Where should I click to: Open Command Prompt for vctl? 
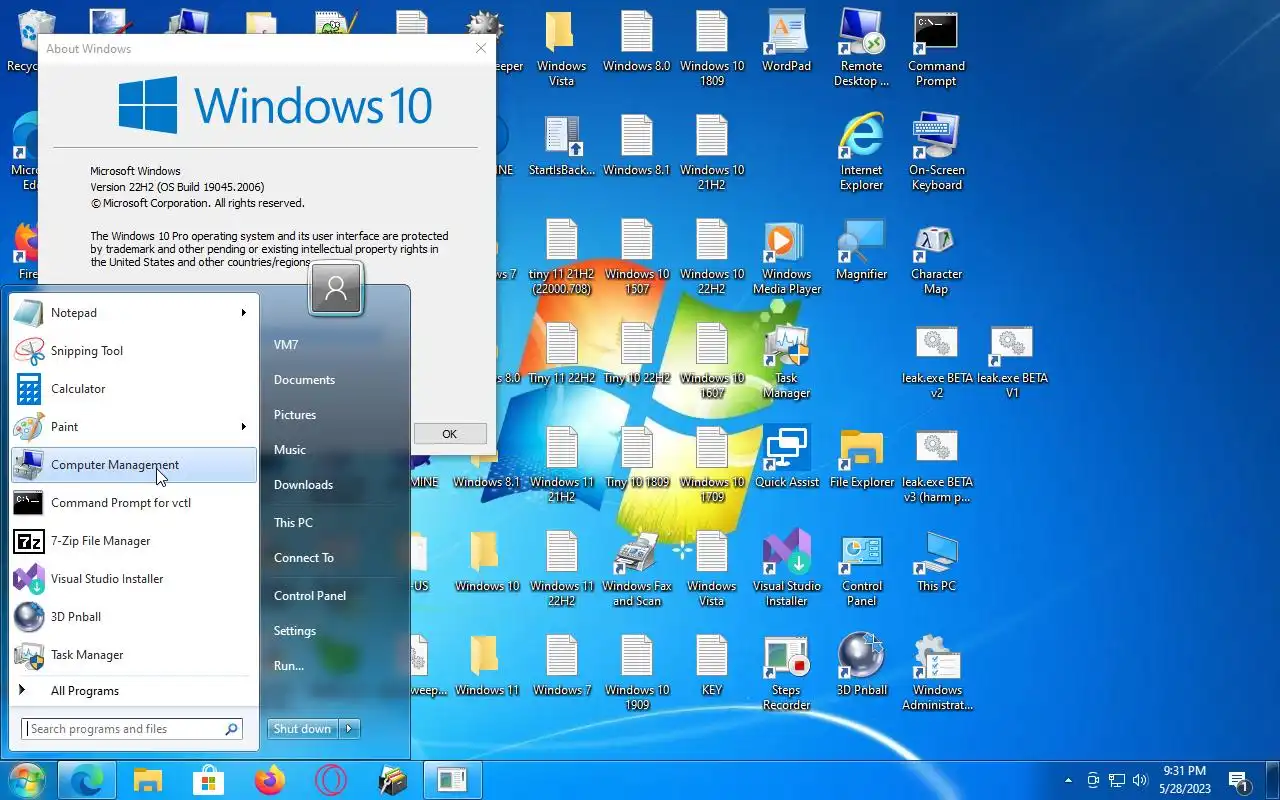tap(133, 503)
